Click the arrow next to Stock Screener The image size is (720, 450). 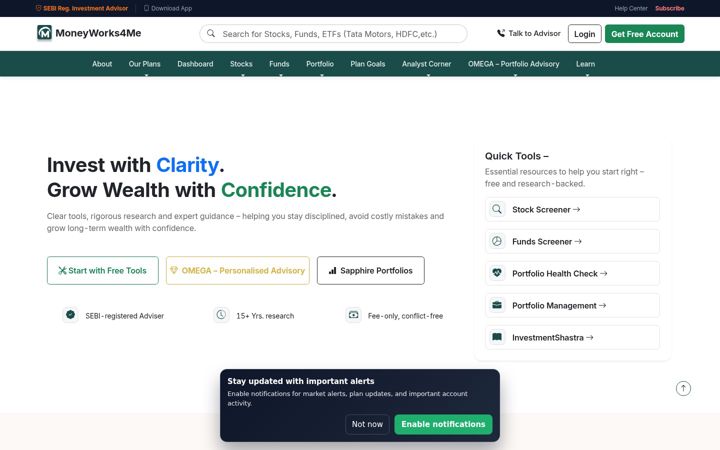576,209
